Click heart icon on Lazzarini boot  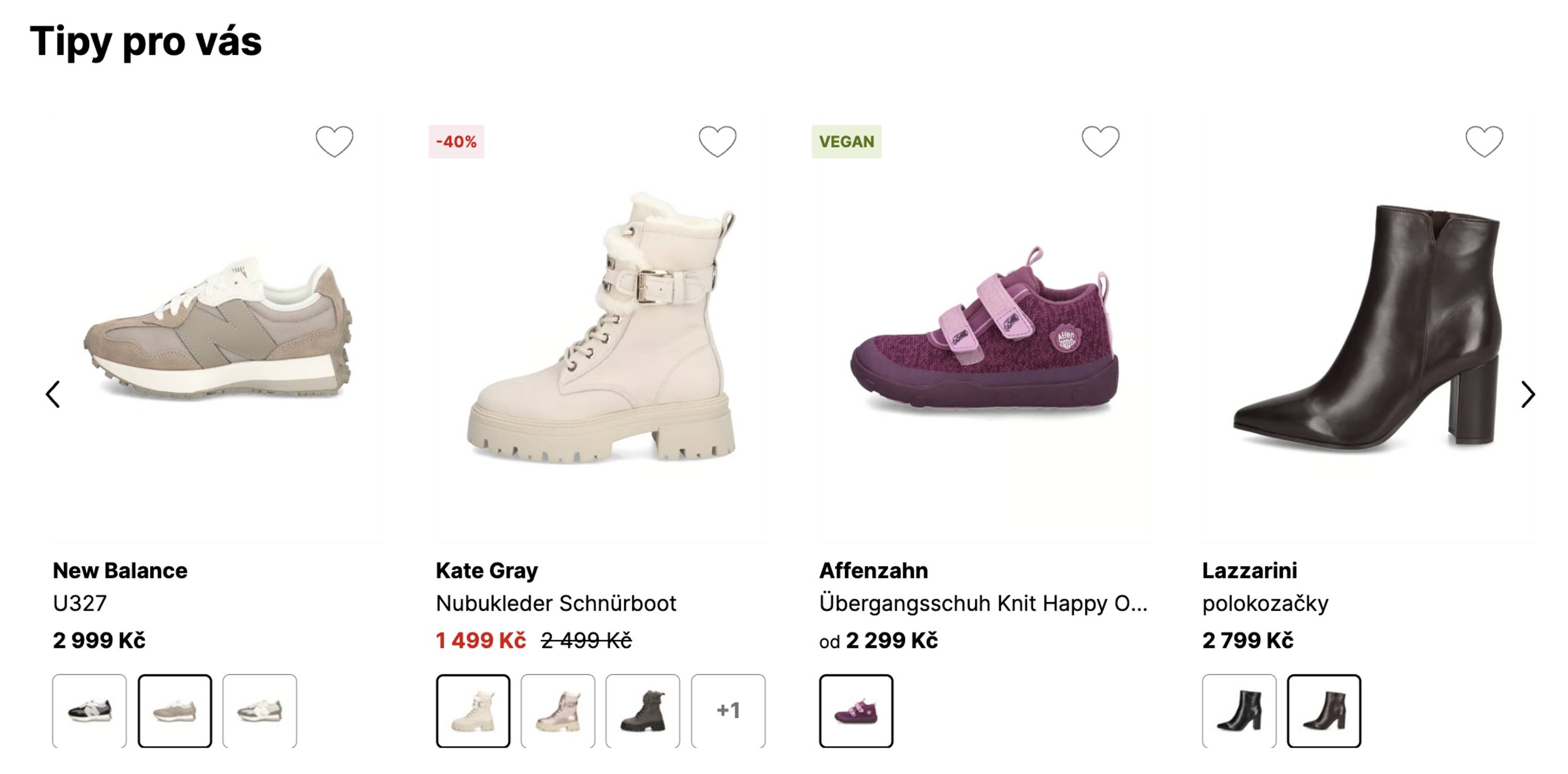point(1483,141)
